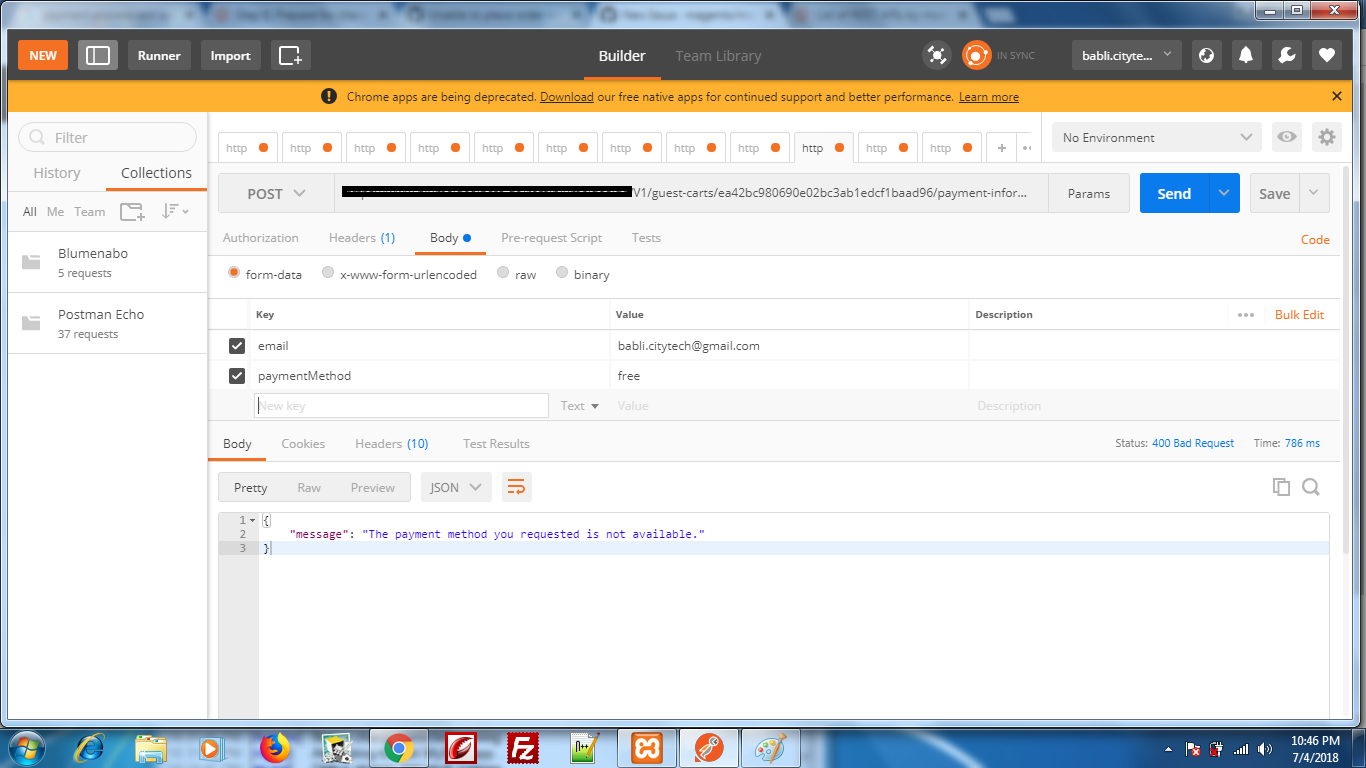This screenshot has height=768, width=1366.
Task: Click the wrench settings menu icon
Action: pyautogui.click(x=1286, y=55)
